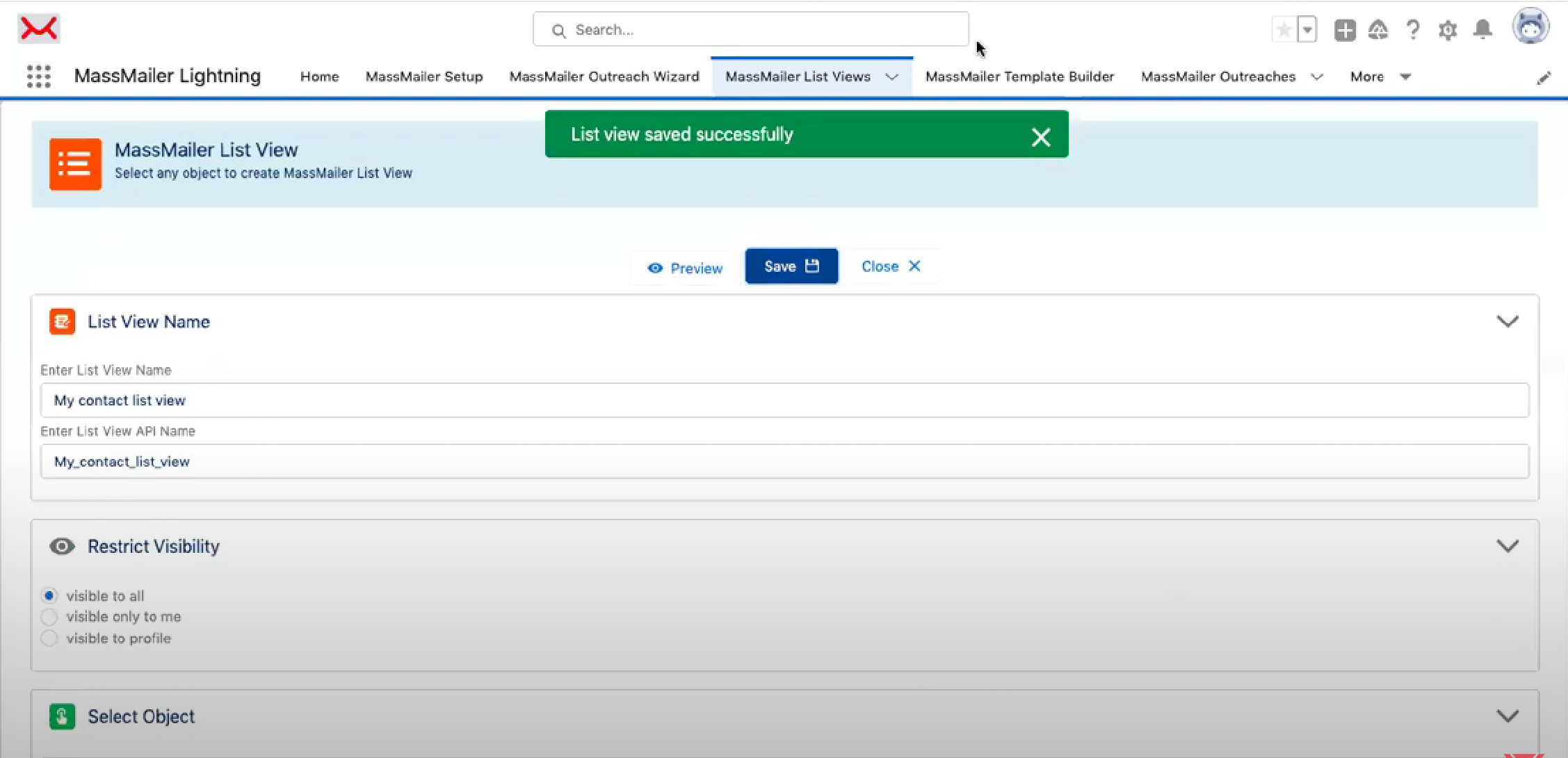Click the List View Name section icon
The width and height of the screenshot is (1568, 758).
click(x=62, y=321)
